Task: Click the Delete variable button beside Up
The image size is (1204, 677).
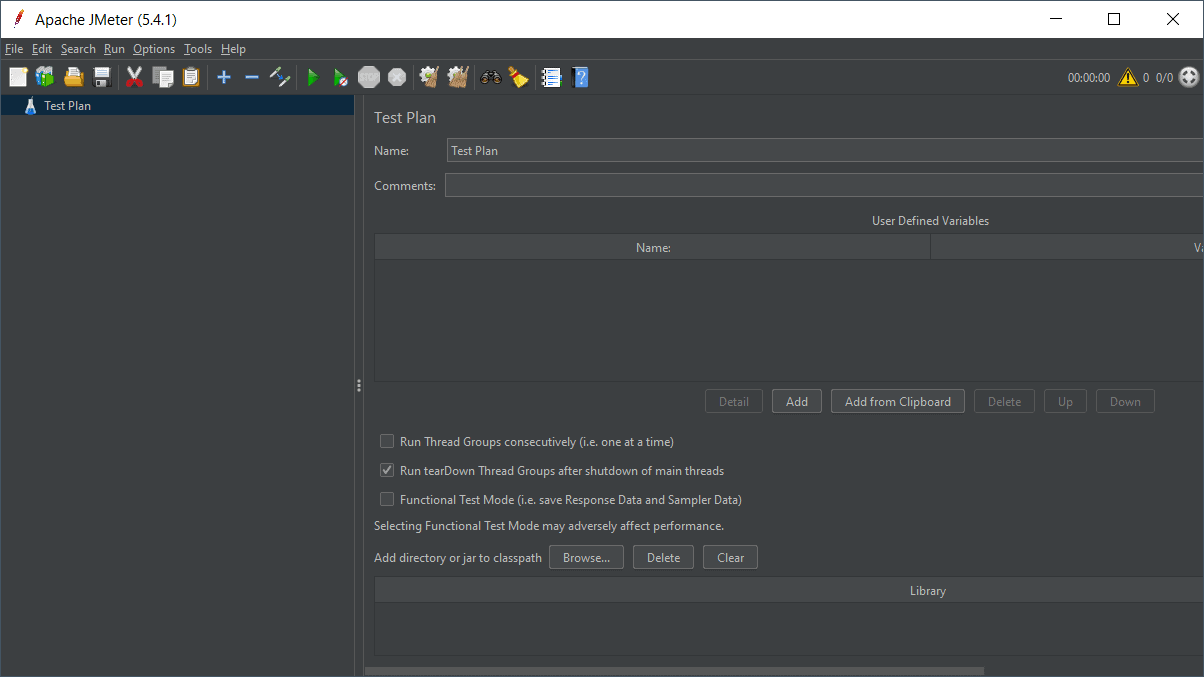Action: [1005, 401]
